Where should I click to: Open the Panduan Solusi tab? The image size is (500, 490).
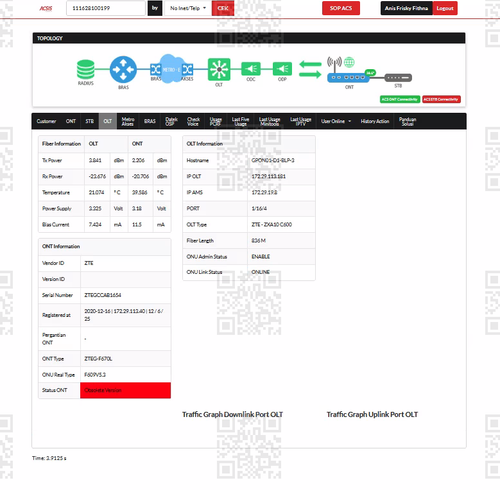click(407, 121)
